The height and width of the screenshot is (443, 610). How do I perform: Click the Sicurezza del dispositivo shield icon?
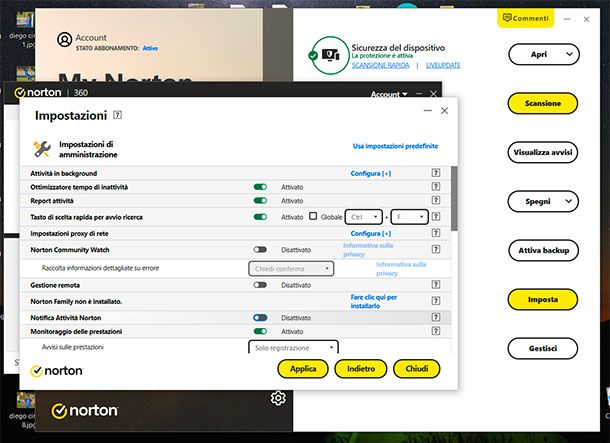tap(330, 55)
